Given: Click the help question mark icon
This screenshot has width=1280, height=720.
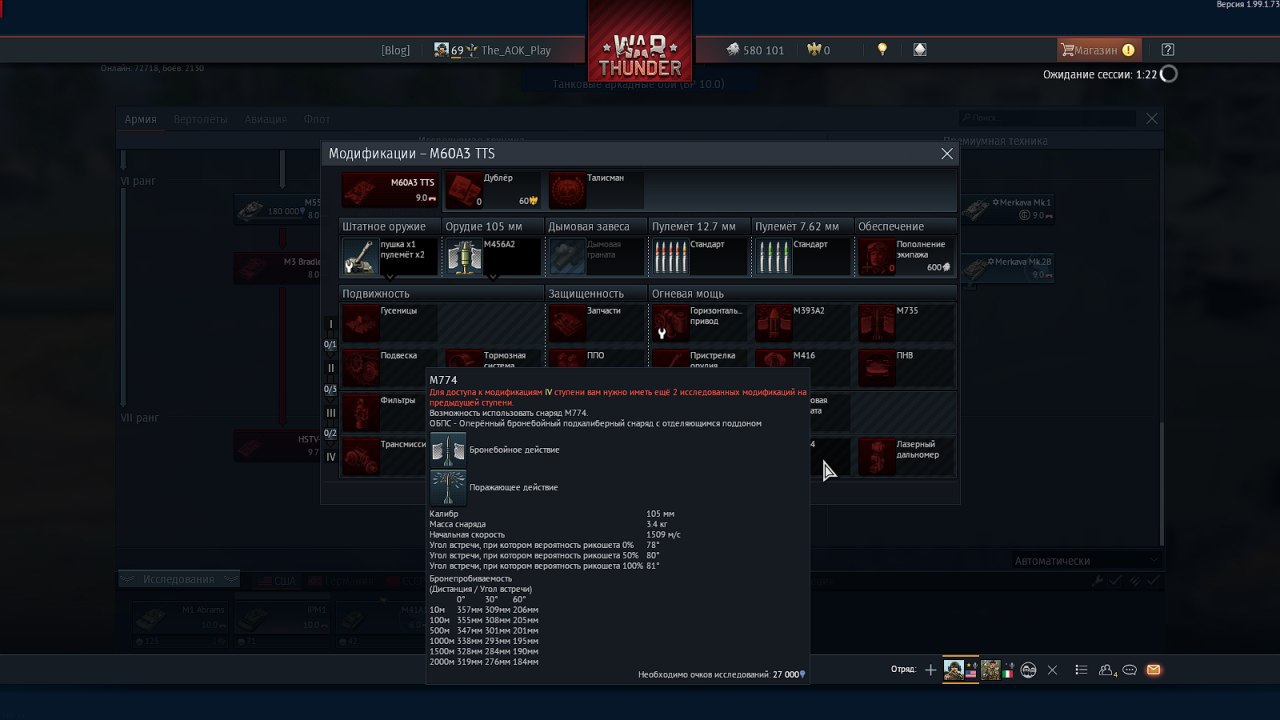Looking at the screenshot, I should 1168,50.
